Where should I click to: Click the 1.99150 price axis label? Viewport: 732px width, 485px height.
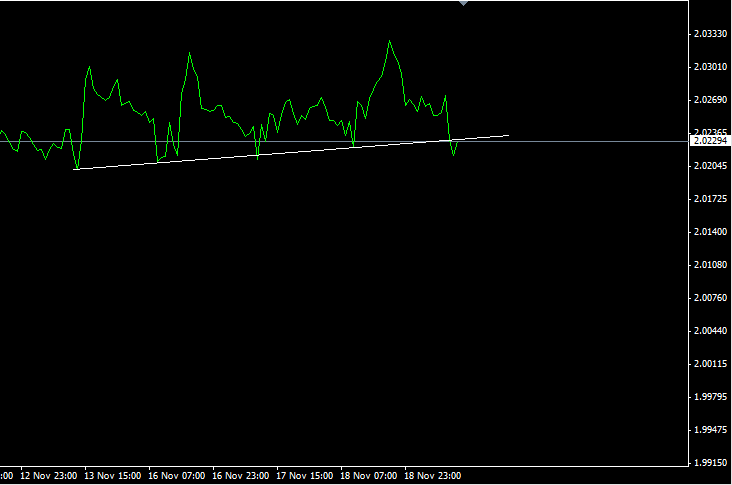[x=711, y=463]
